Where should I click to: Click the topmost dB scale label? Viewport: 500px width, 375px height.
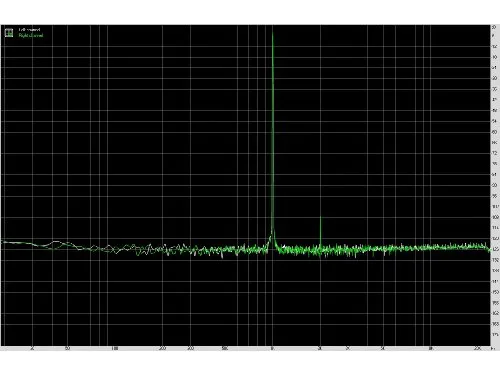click(x=494, y=27)
